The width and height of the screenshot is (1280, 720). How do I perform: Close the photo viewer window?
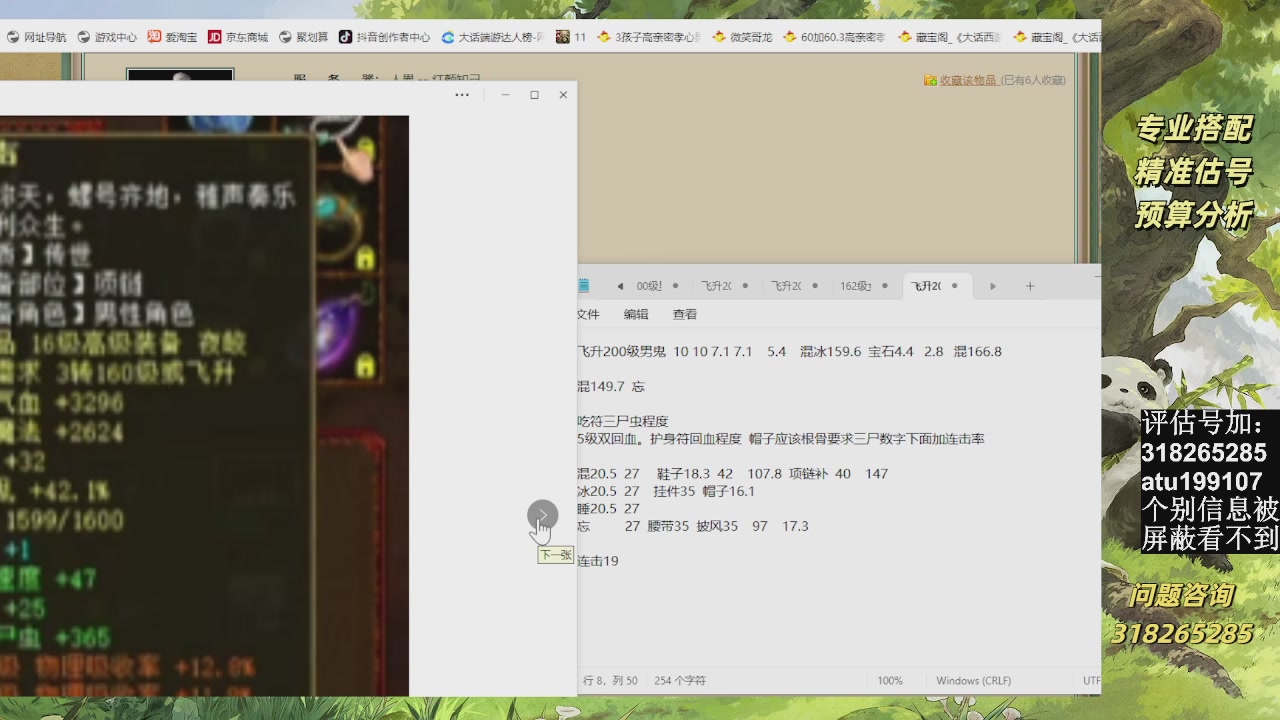tap(563, 95)
